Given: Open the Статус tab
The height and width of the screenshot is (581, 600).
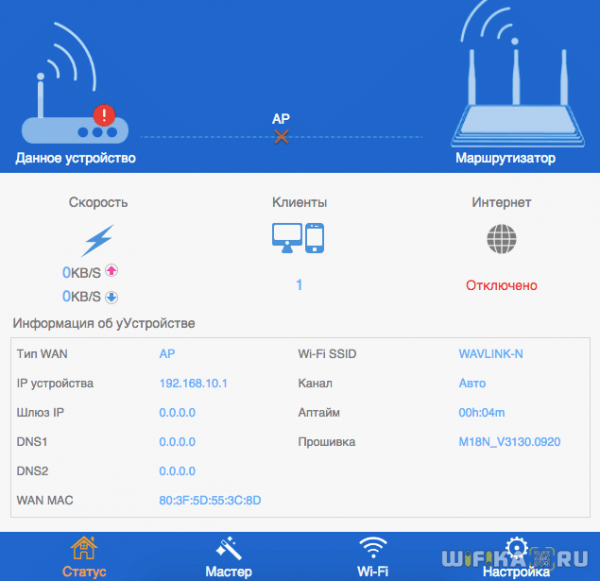Looking at the screenshot, I should (x=84, y=557).
